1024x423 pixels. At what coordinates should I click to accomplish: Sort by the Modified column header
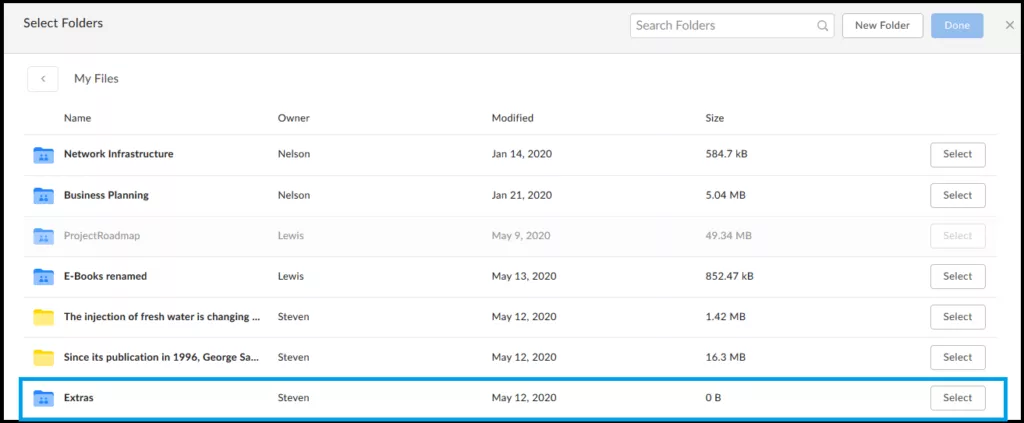513,118
